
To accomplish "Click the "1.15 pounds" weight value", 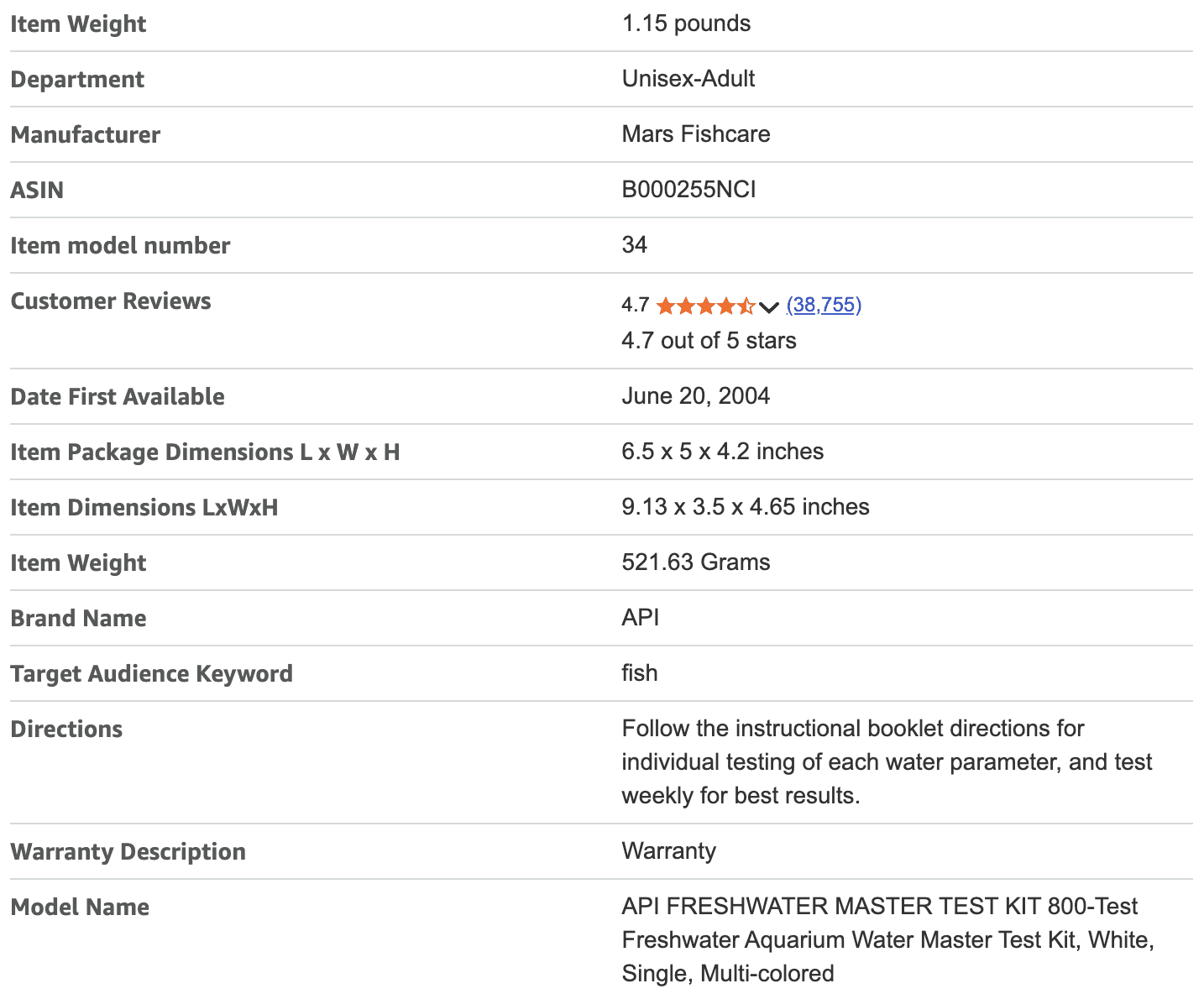I will pyautogui.click(x=686, y=24).
